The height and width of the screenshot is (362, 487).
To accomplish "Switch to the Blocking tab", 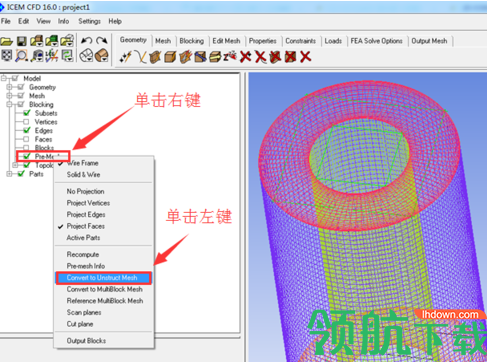I will (x=192, y=41).
